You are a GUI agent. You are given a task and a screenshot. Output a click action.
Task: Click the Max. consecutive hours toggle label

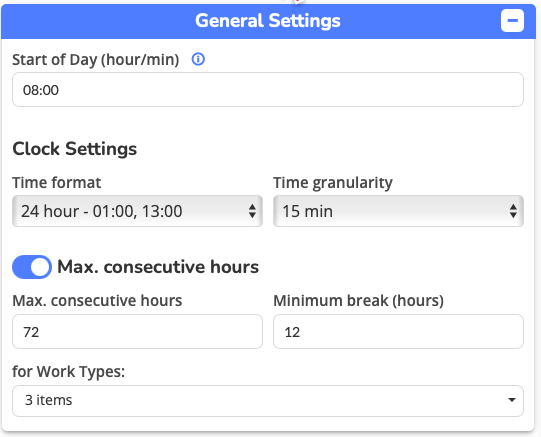click(158, 267)
